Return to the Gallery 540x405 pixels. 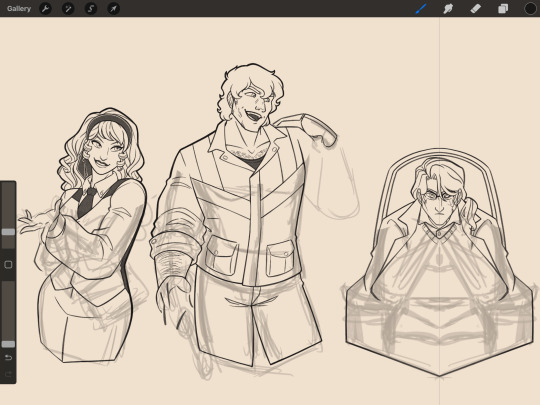[19, 9]
